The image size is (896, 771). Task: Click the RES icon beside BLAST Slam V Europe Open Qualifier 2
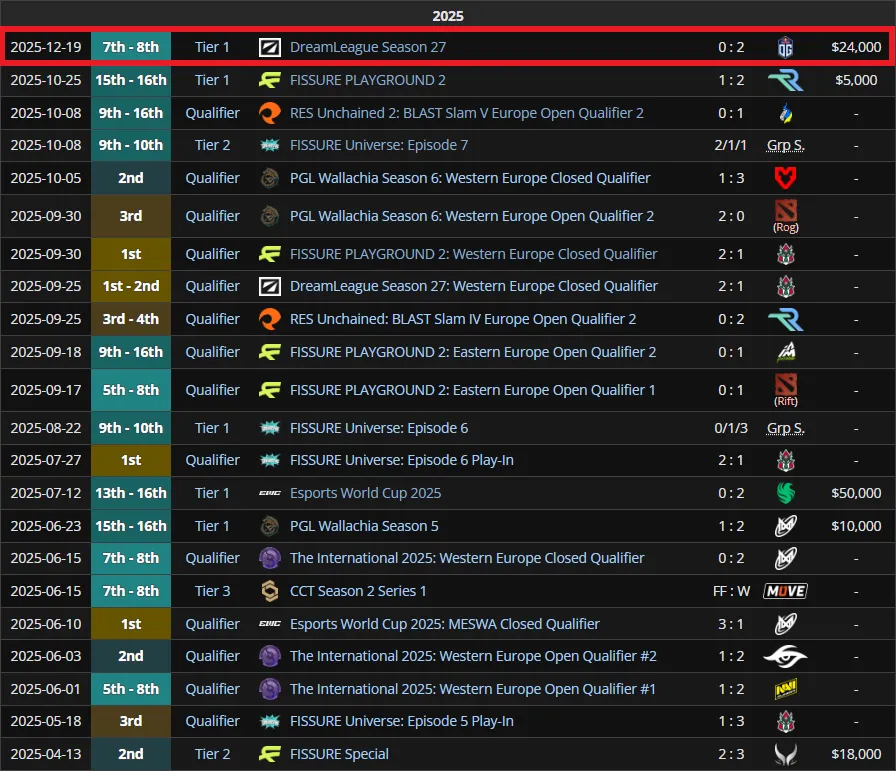tap(270, 113)
